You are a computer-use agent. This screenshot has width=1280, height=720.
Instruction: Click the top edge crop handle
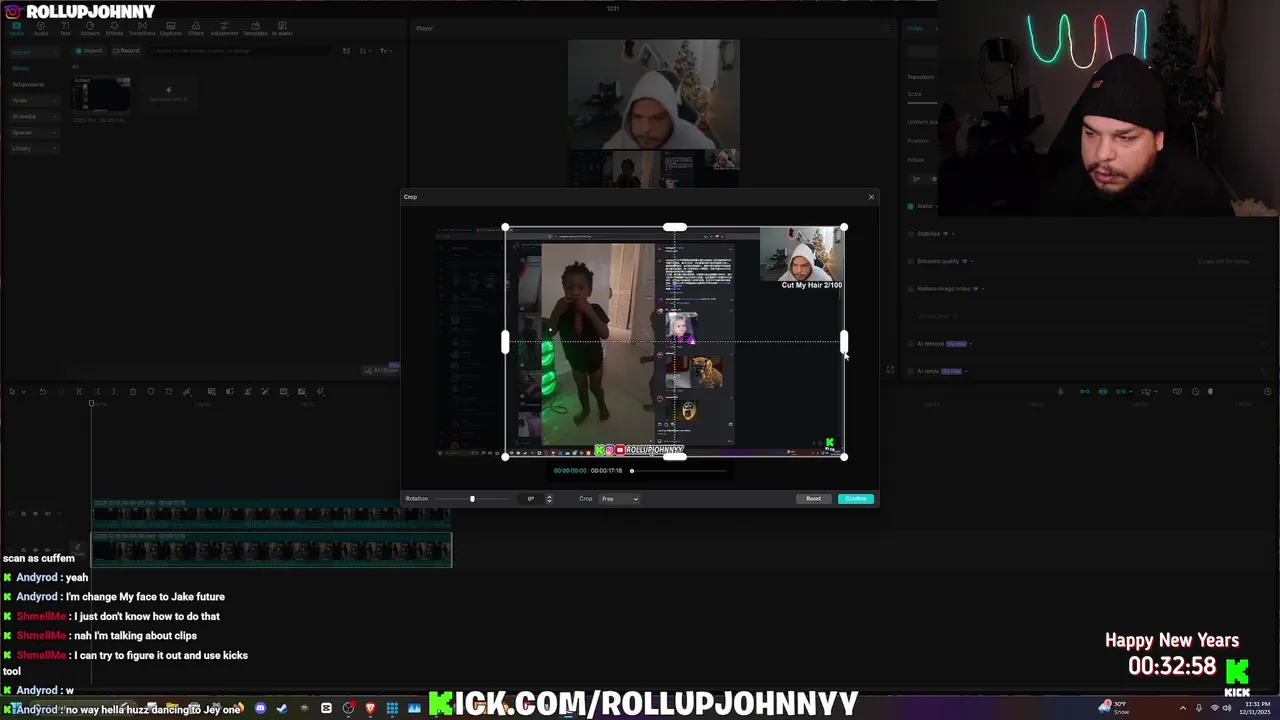675,228
